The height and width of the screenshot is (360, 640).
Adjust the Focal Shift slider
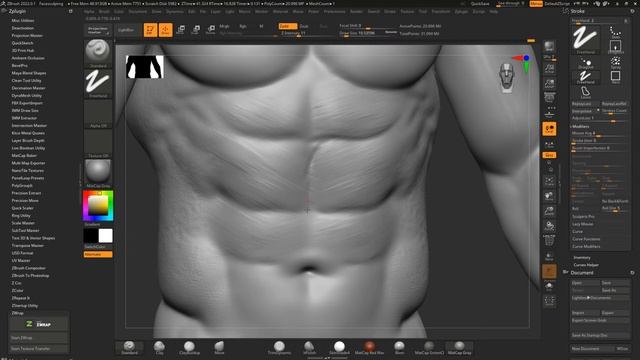(x=369, y=26)
